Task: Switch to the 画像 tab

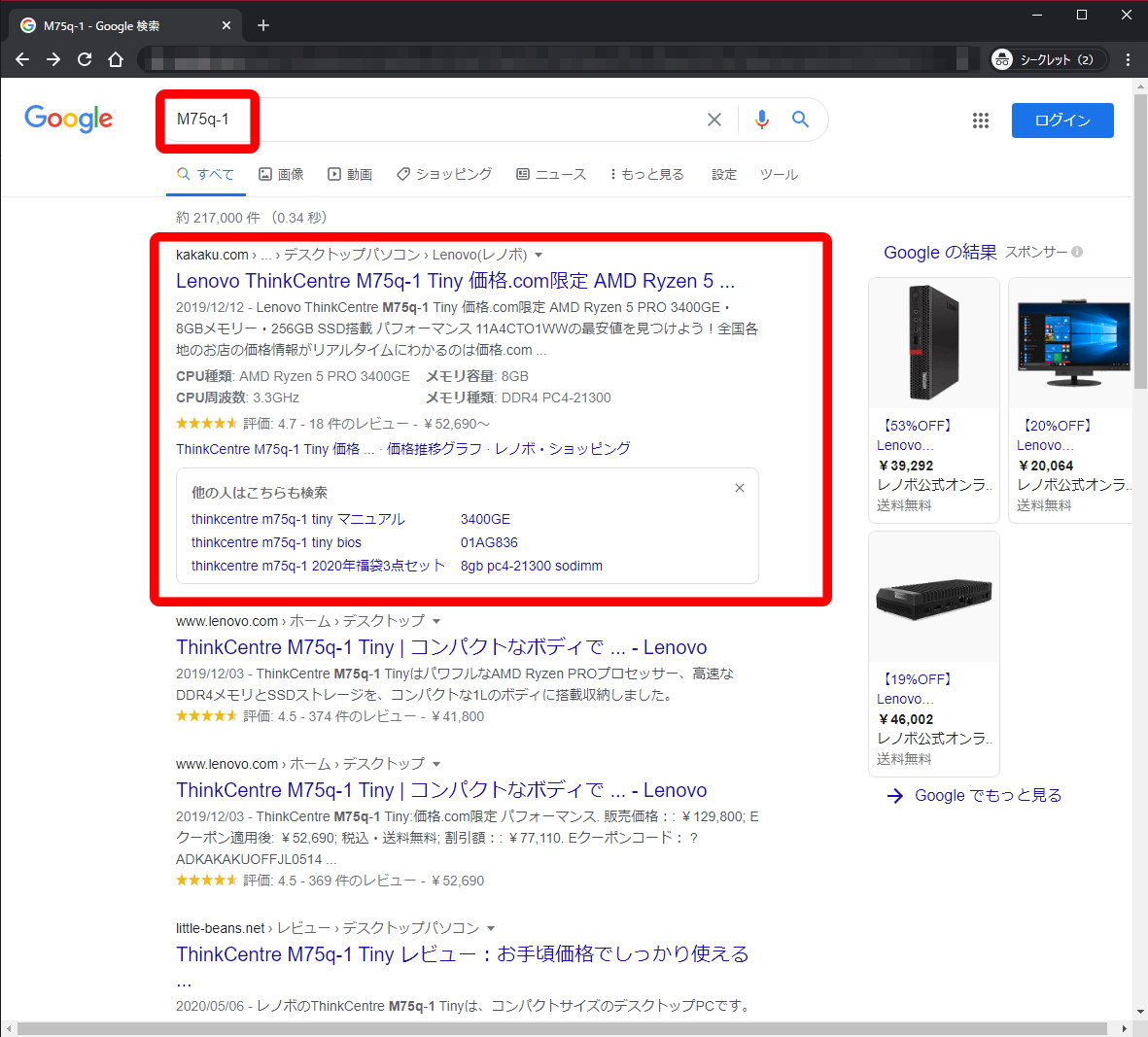Action: coord(281,174)
